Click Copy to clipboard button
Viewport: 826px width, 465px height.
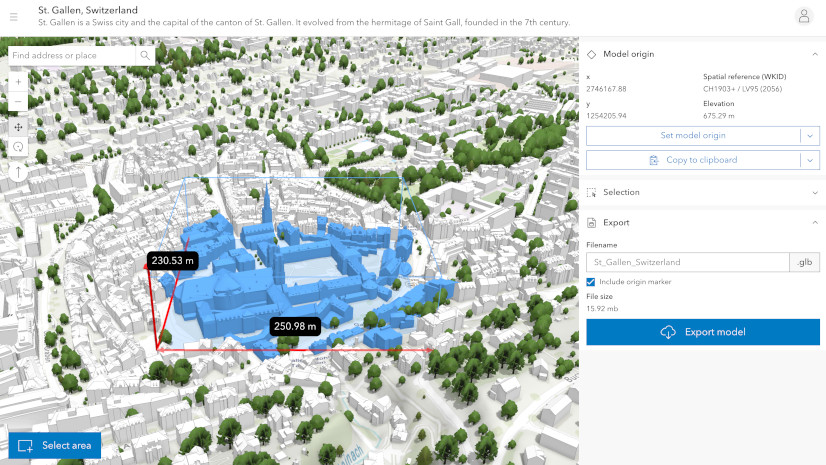[x=693, y=160]
